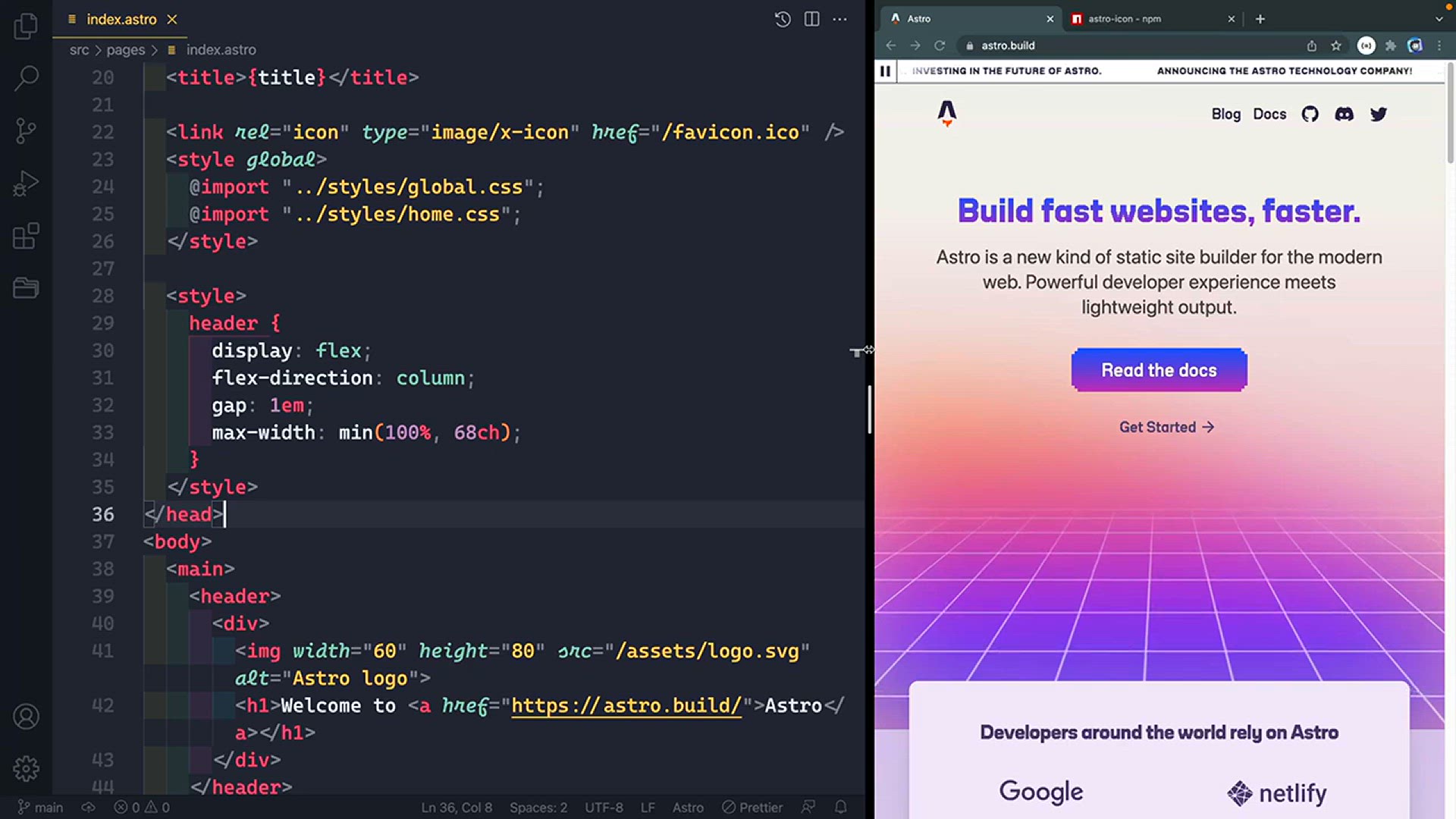Viewport: 1456px width, 819px height.
Task: Click the Read the docs button
Action: 1159,370
